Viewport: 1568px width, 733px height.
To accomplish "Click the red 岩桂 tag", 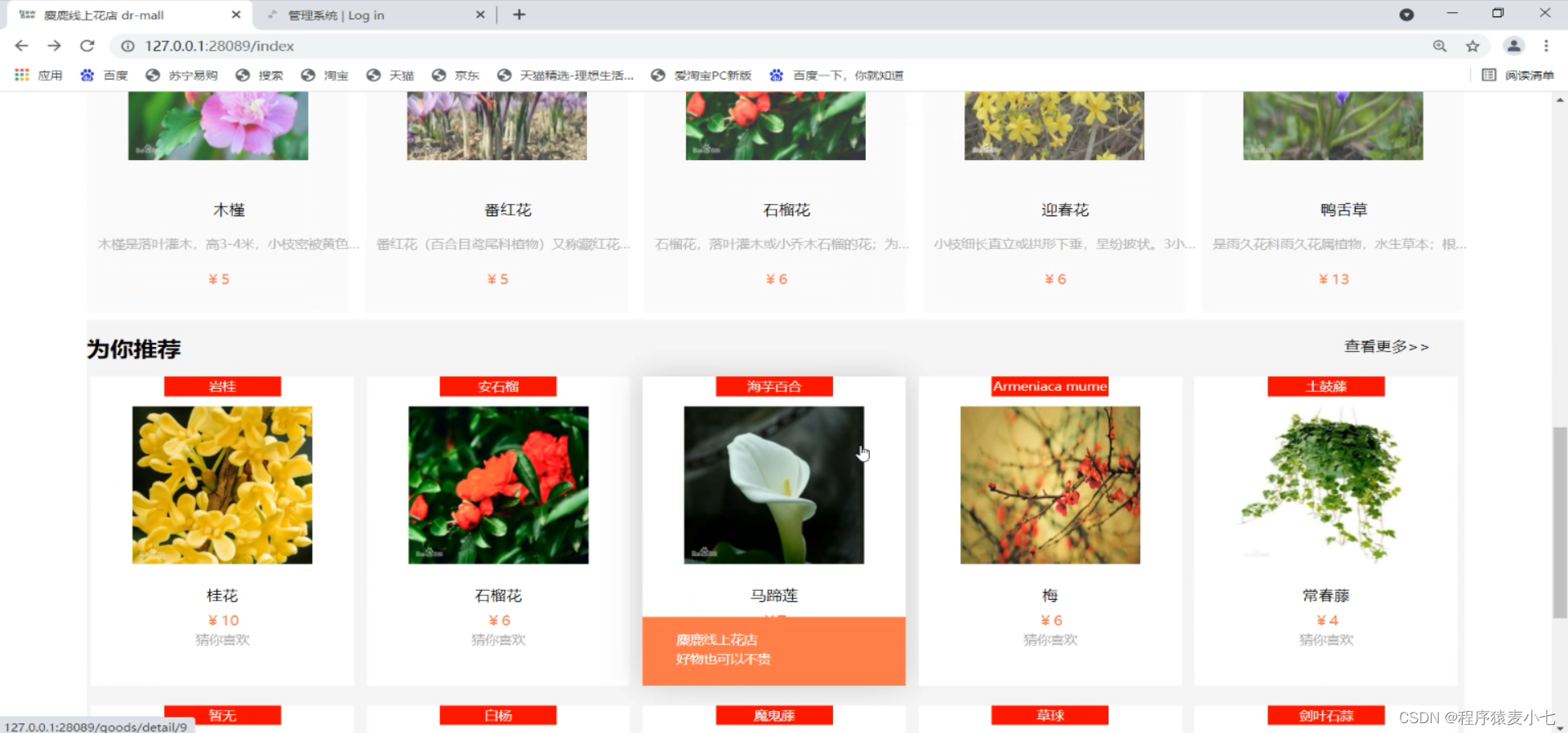I will pyautogui.click(x=222, y=386).
